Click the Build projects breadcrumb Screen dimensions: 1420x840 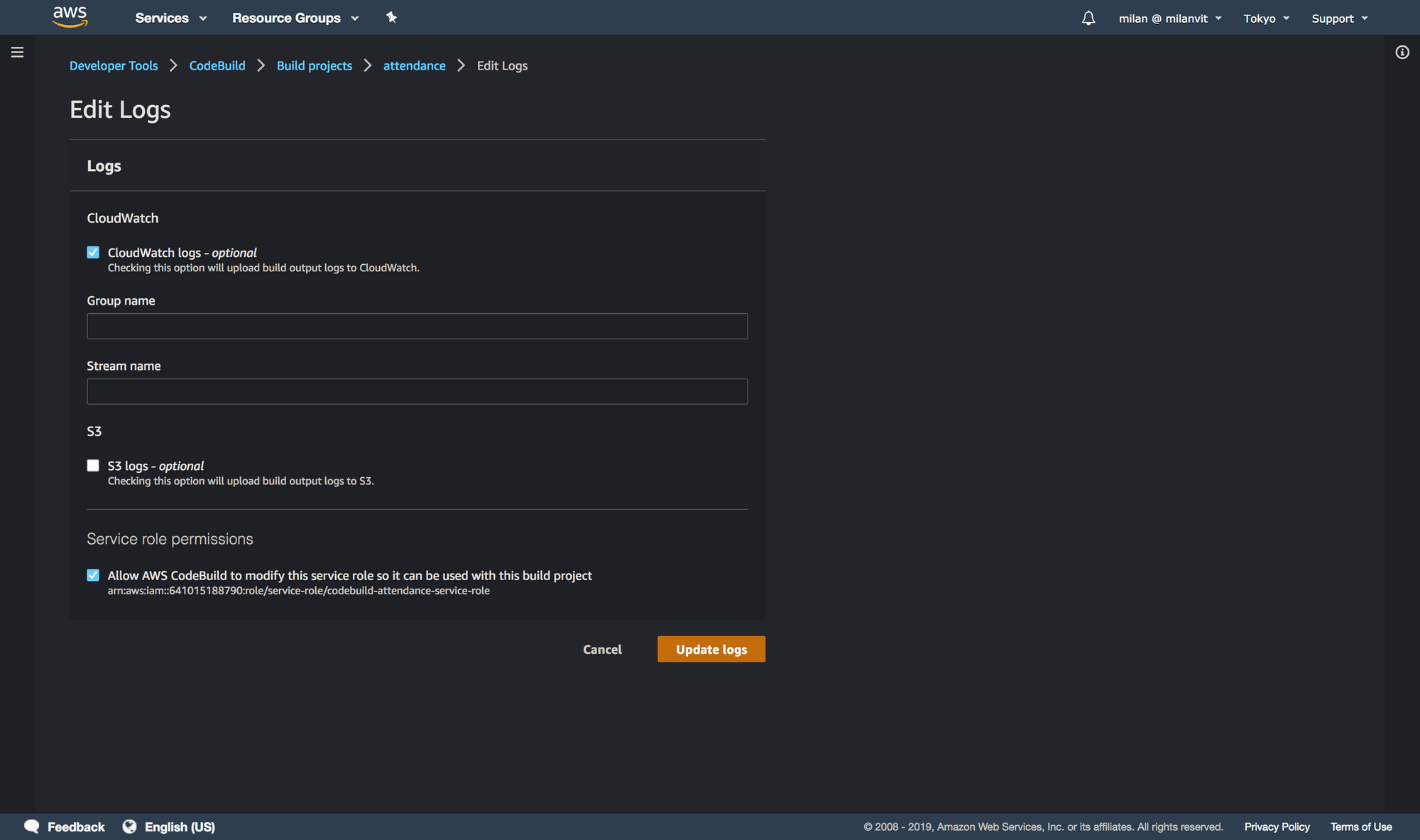[314, 65]
